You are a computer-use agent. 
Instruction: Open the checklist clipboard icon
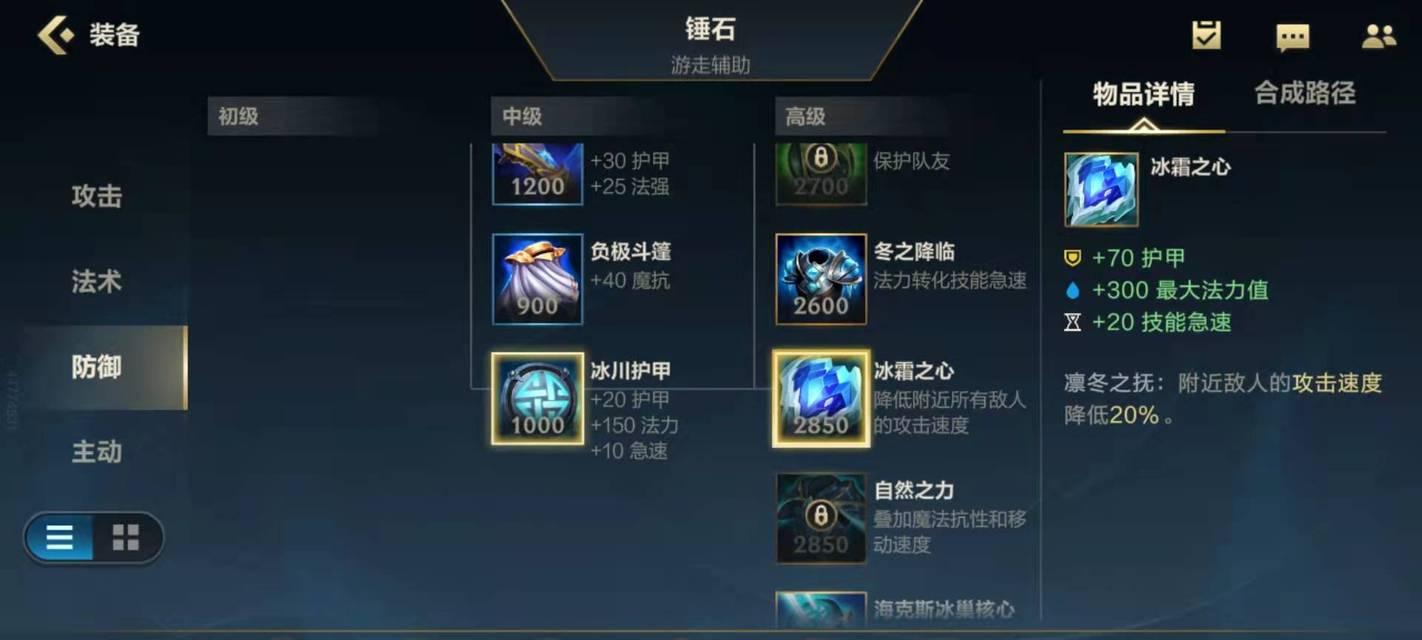[x=1207, y=36]
